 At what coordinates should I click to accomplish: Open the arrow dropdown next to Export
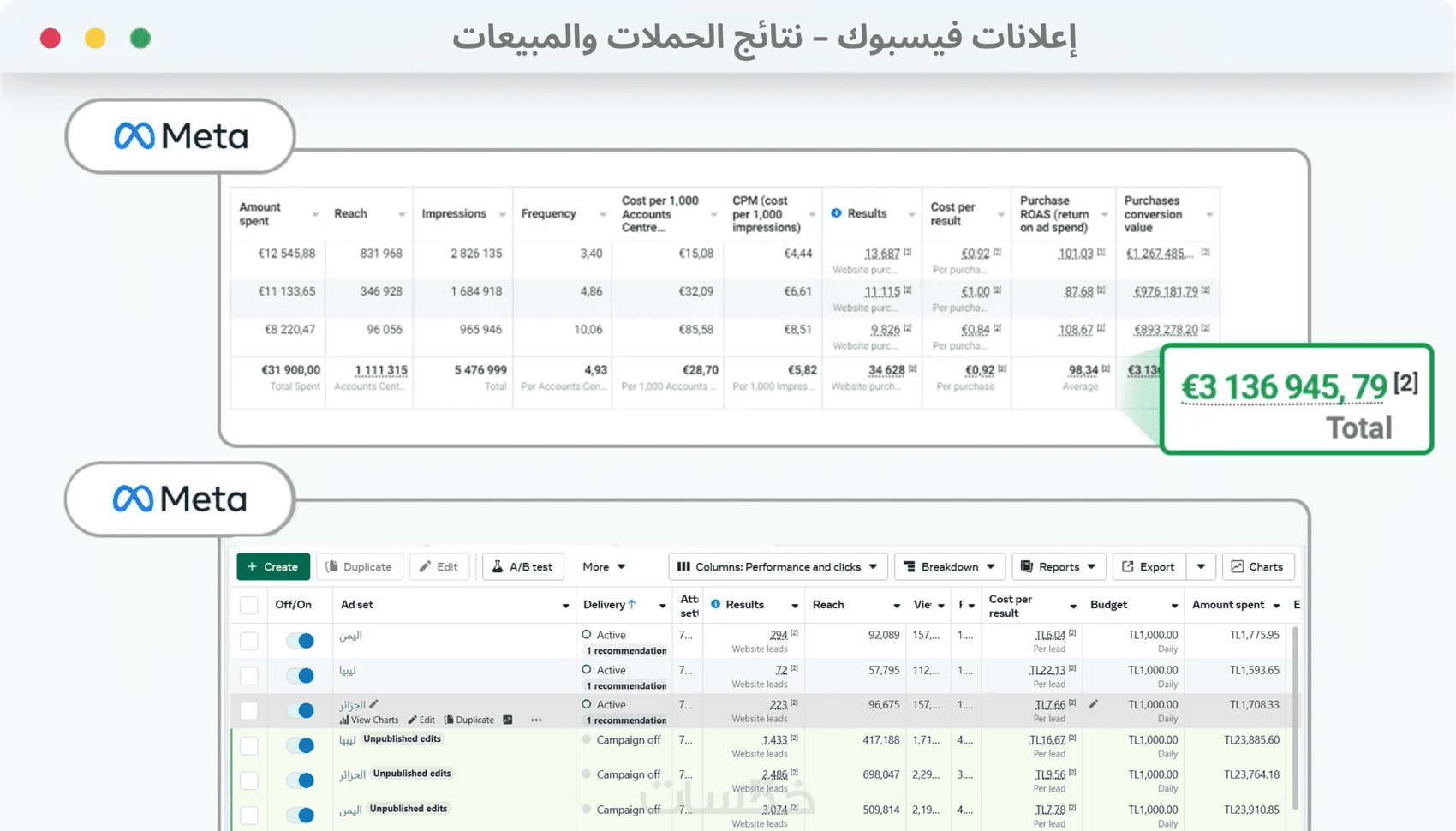(x=1201, y=566)
